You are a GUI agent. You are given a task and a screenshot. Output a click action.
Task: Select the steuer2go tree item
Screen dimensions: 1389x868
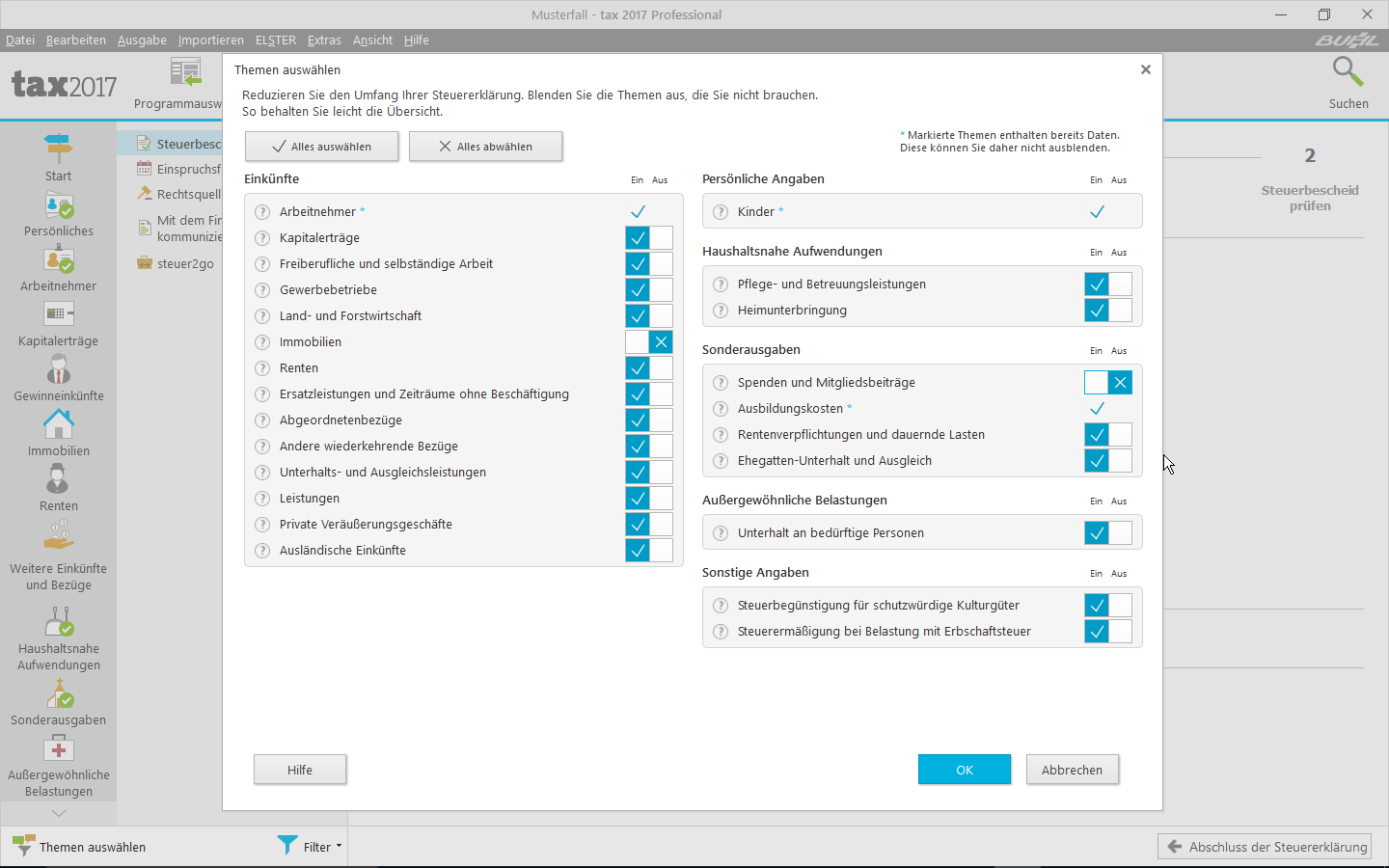184,263
